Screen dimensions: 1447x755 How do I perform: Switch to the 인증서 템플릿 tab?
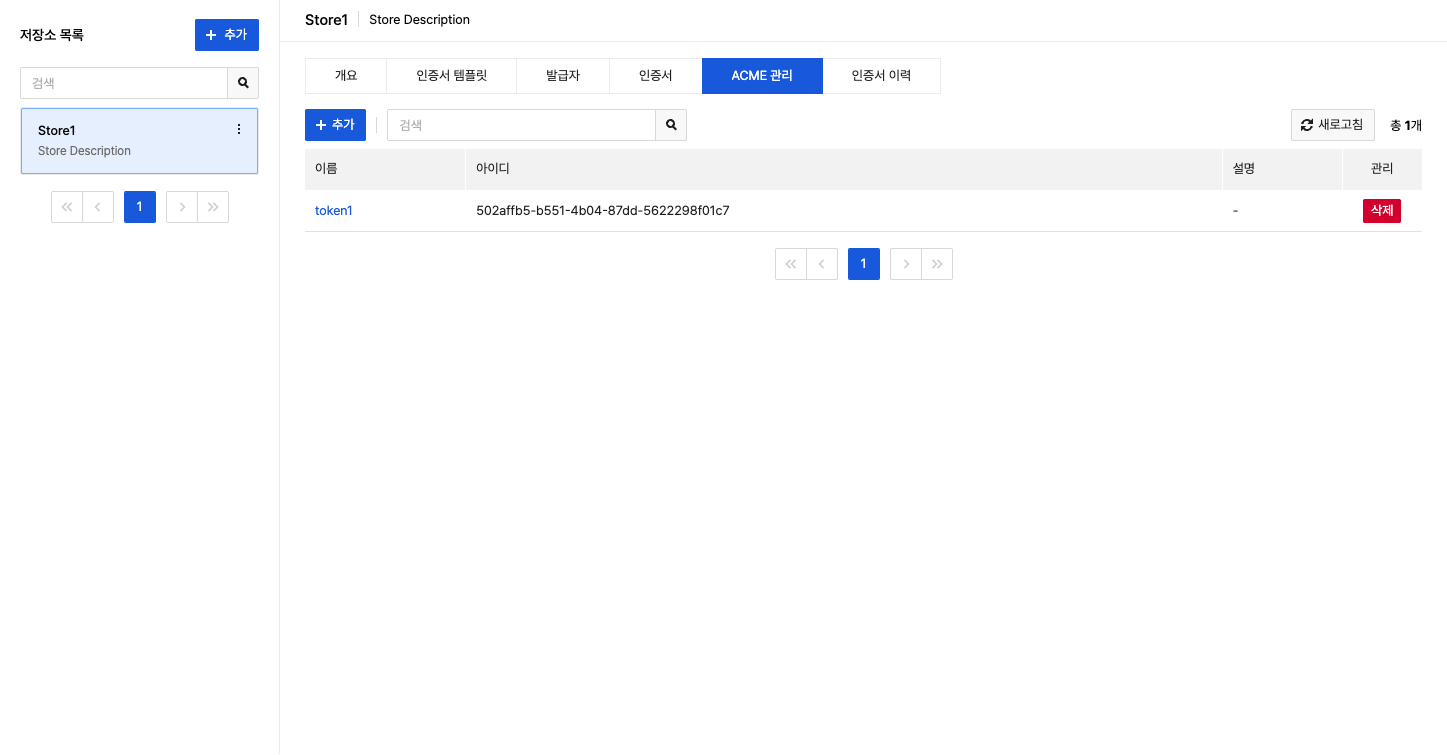[451, 75]
